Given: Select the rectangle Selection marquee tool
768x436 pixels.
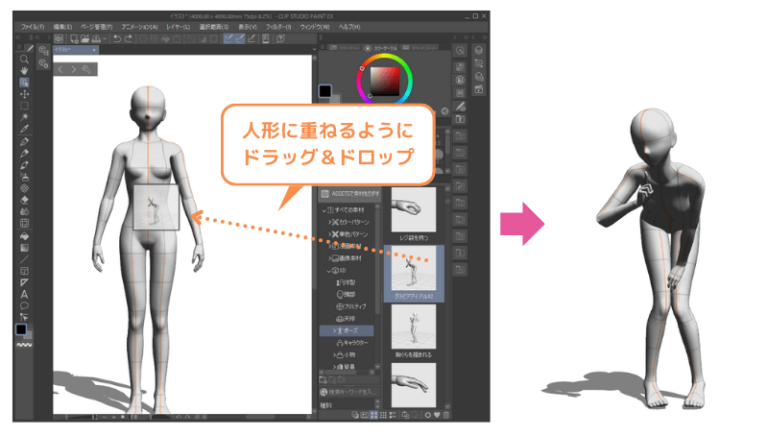Looking at the screenshot, I should click(25, 106).
